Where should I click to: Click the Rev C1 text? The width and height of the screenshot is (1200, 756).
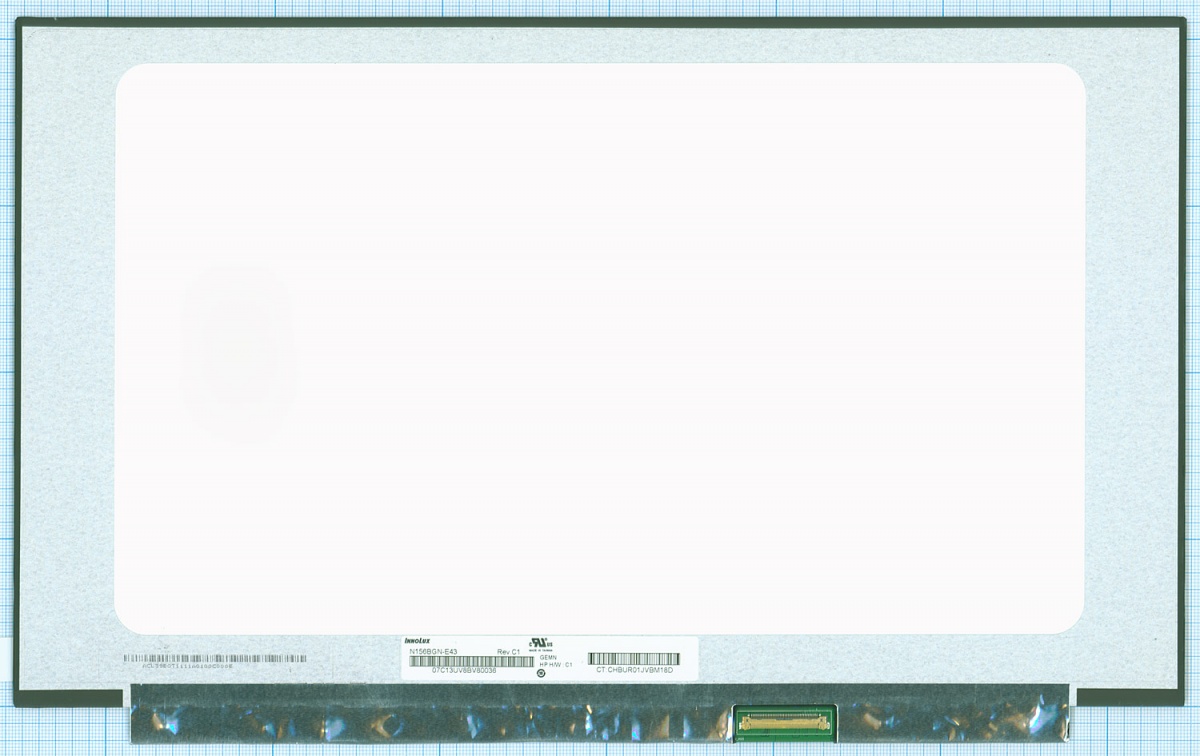point(508,651)
